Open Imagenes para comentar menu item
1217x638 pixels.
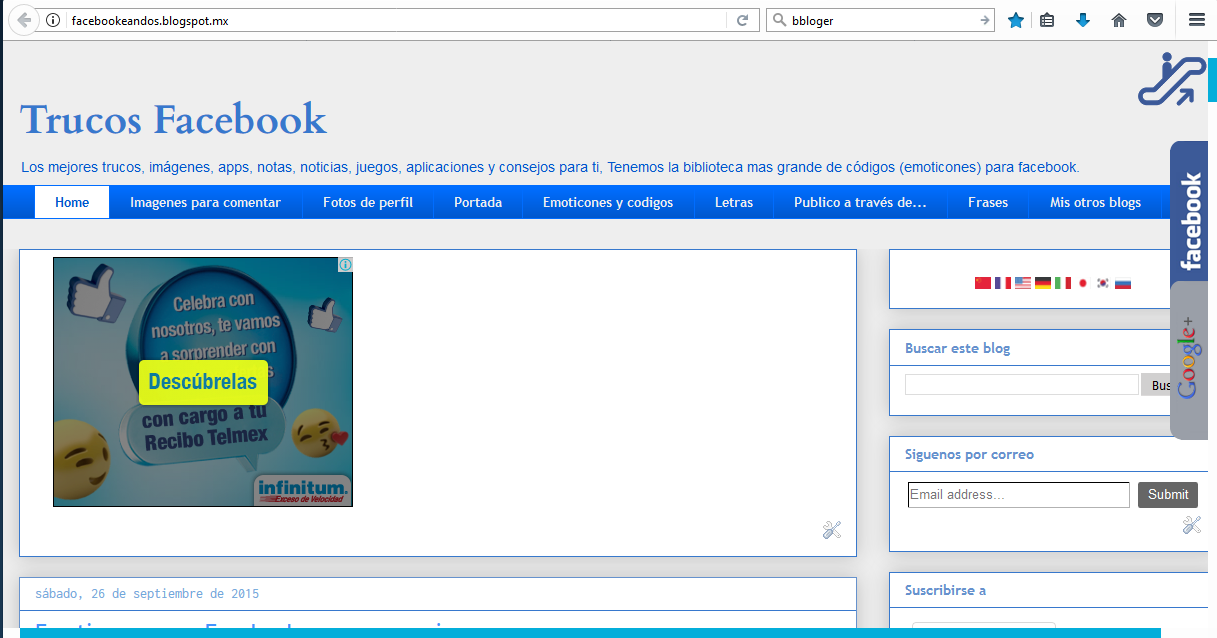pos(205,202)
